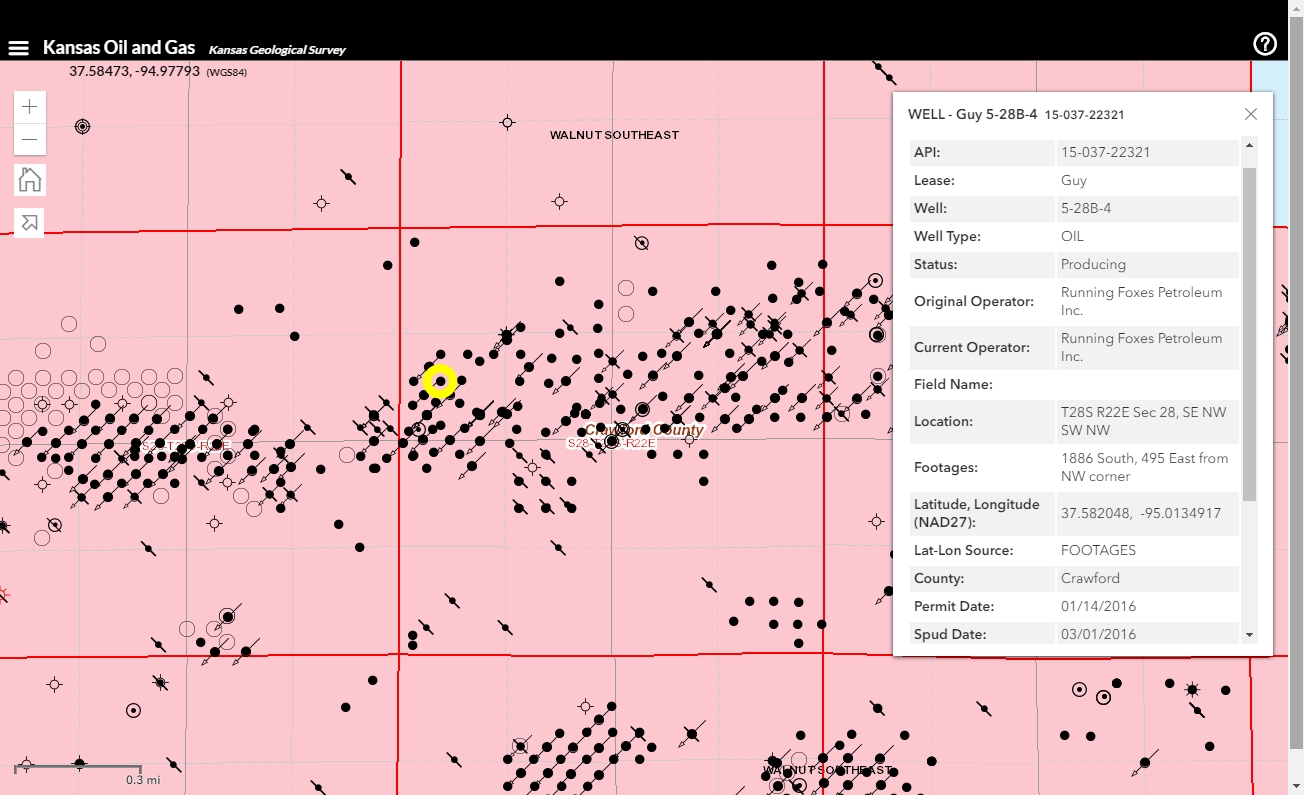Click the well popup scrollbar thumb
Screen dimensions: 1304x795
[x=1249, y=333]
